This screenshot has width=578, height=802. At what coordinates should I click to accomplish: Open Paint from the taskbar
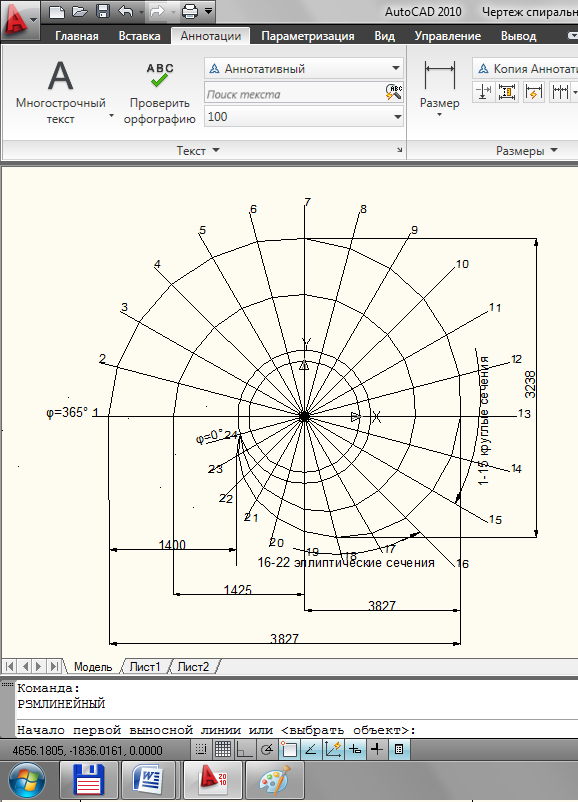point(275,781)
